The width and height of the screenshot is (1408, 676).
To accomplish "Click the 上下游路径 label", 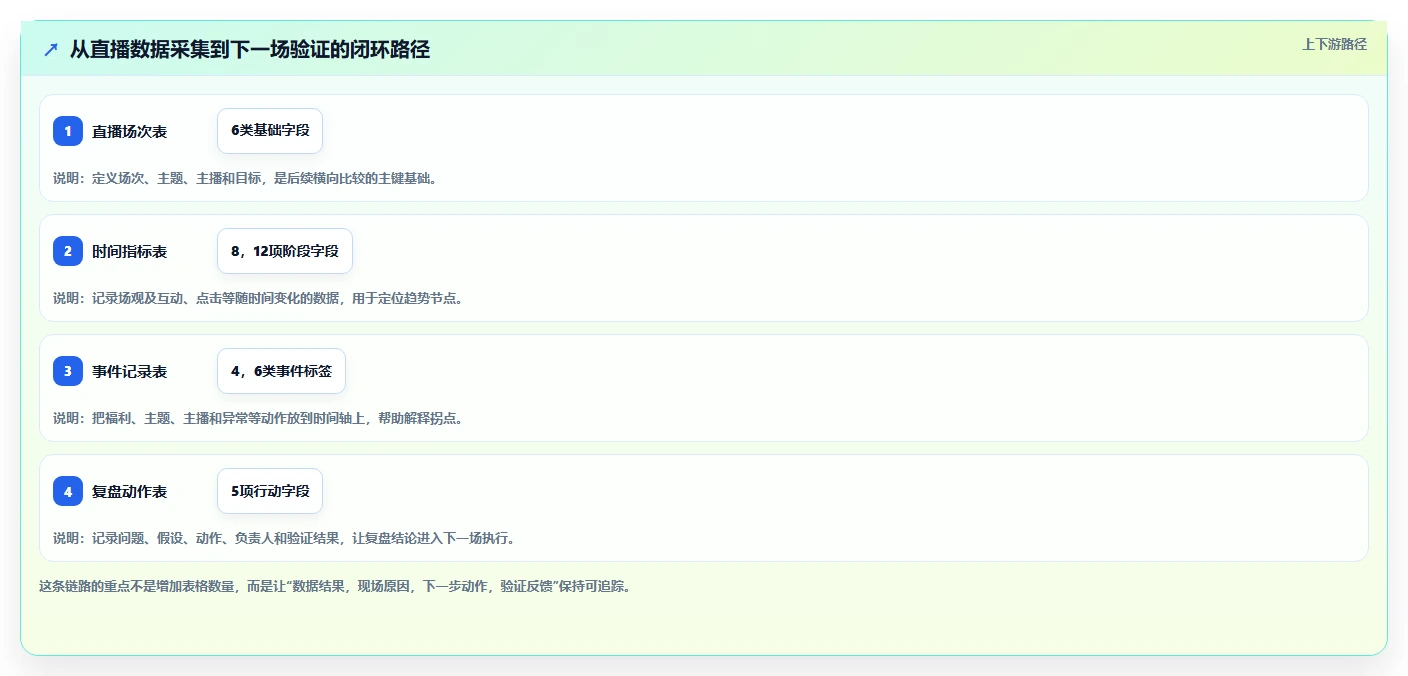I will 1334,44.
